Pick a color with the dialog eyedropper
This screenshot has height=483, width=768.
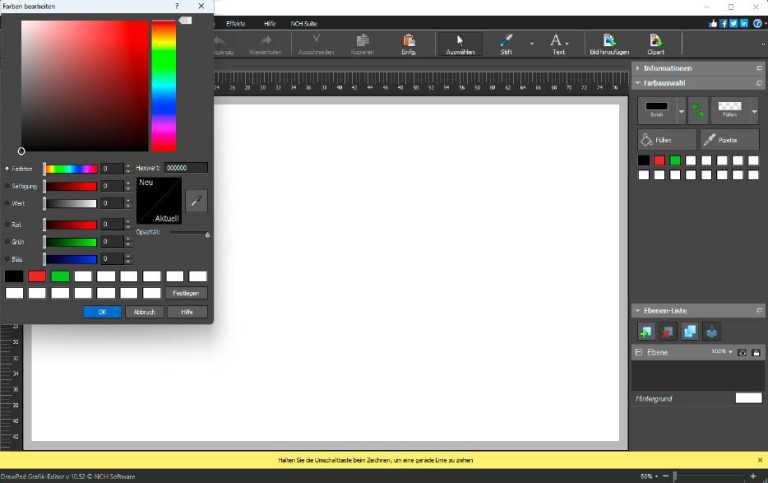tap(197, 200)
